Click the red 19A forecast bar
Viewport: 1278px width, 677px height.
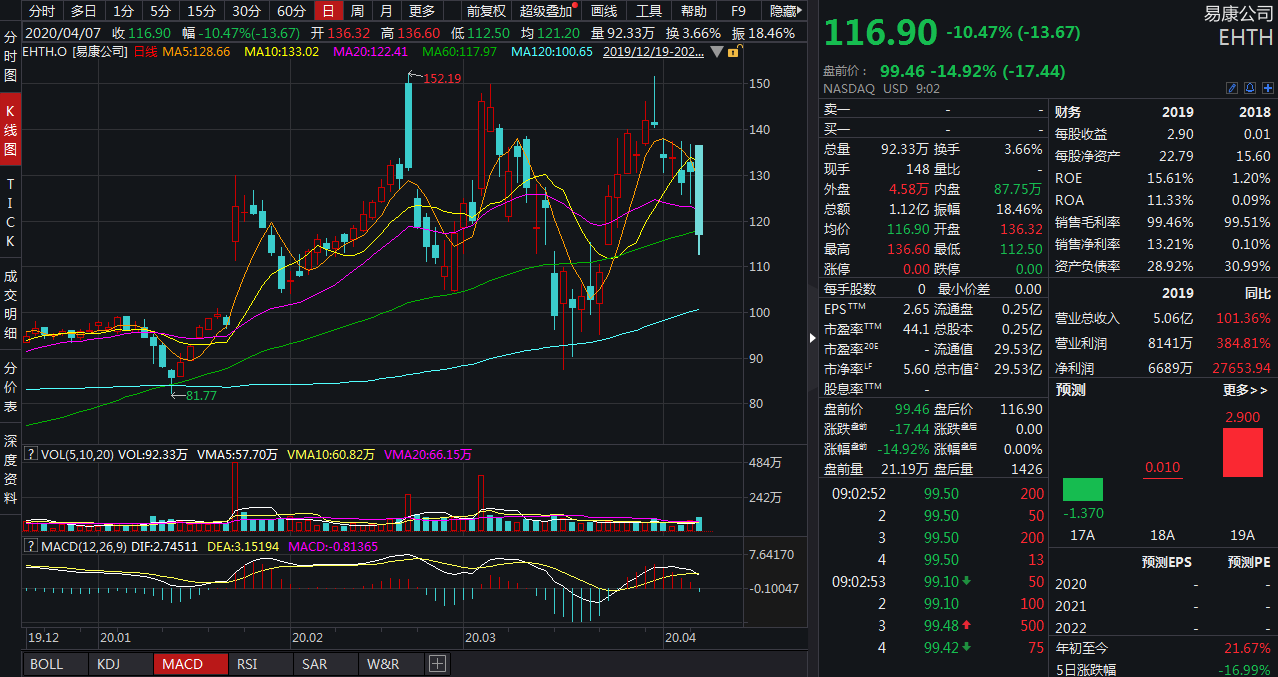(1243, 452)
